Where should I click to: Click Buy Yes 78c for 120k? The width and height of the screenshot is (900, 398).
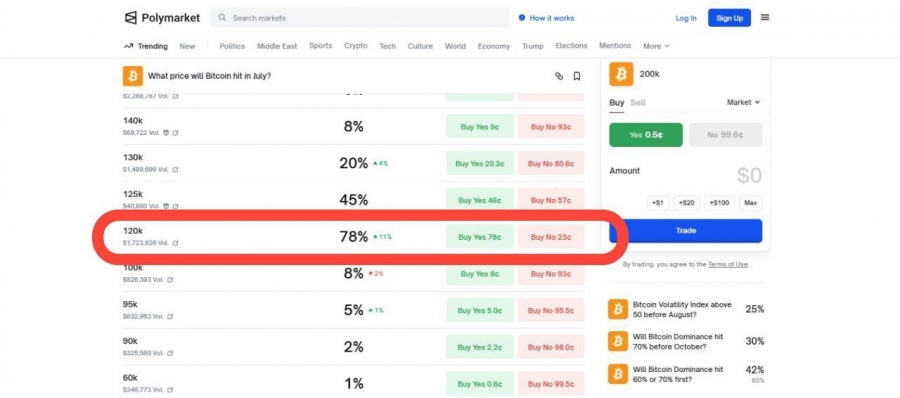[480, 237]
